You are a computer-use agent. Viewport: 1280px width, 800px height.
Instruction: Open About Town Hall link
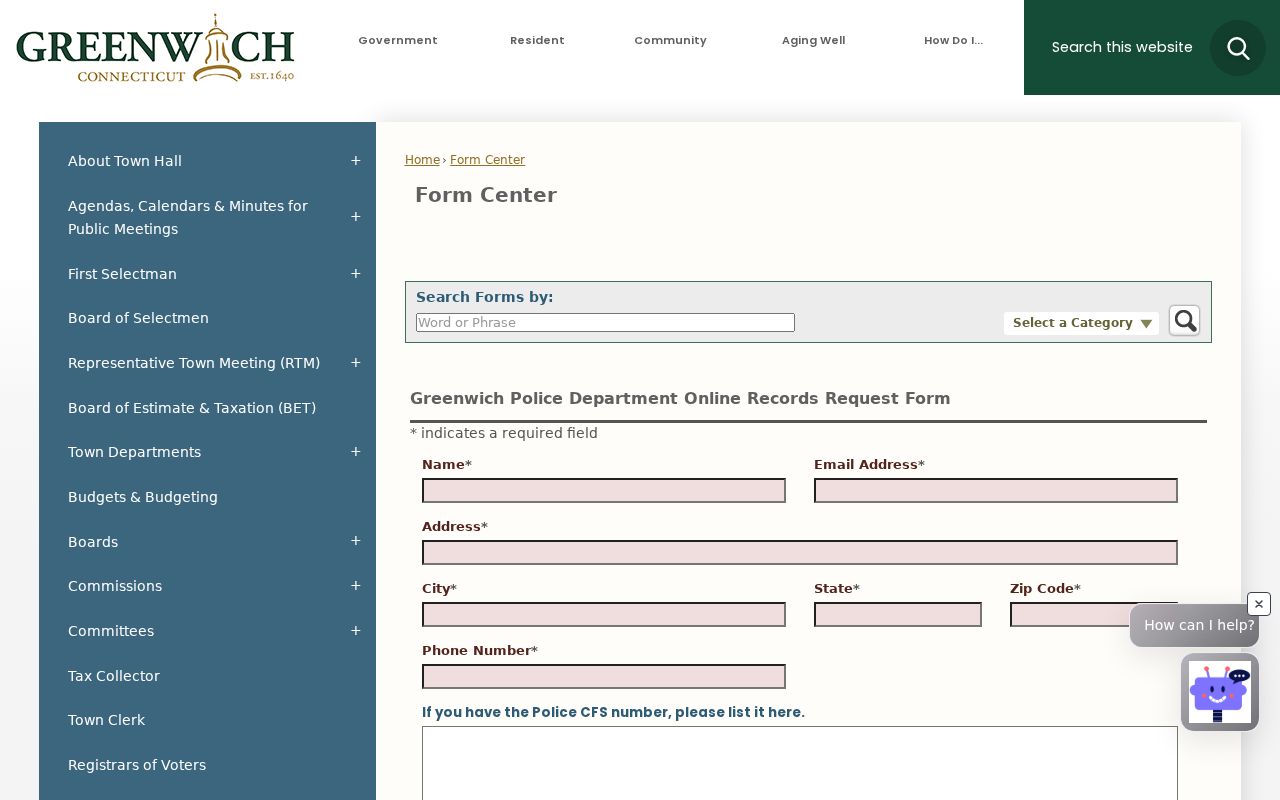(125, 161)
